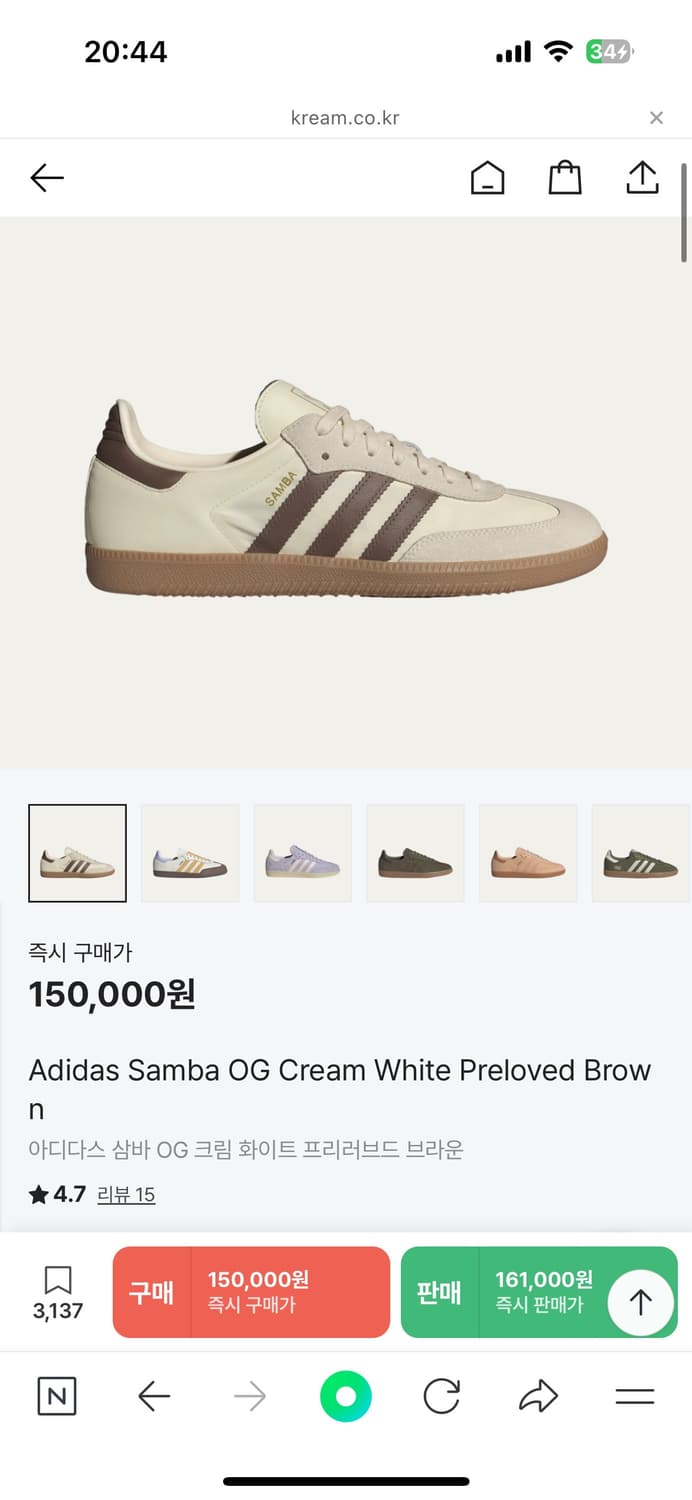
Task: Open the browser hamburger menu
Action: [x=635, y=1396]
